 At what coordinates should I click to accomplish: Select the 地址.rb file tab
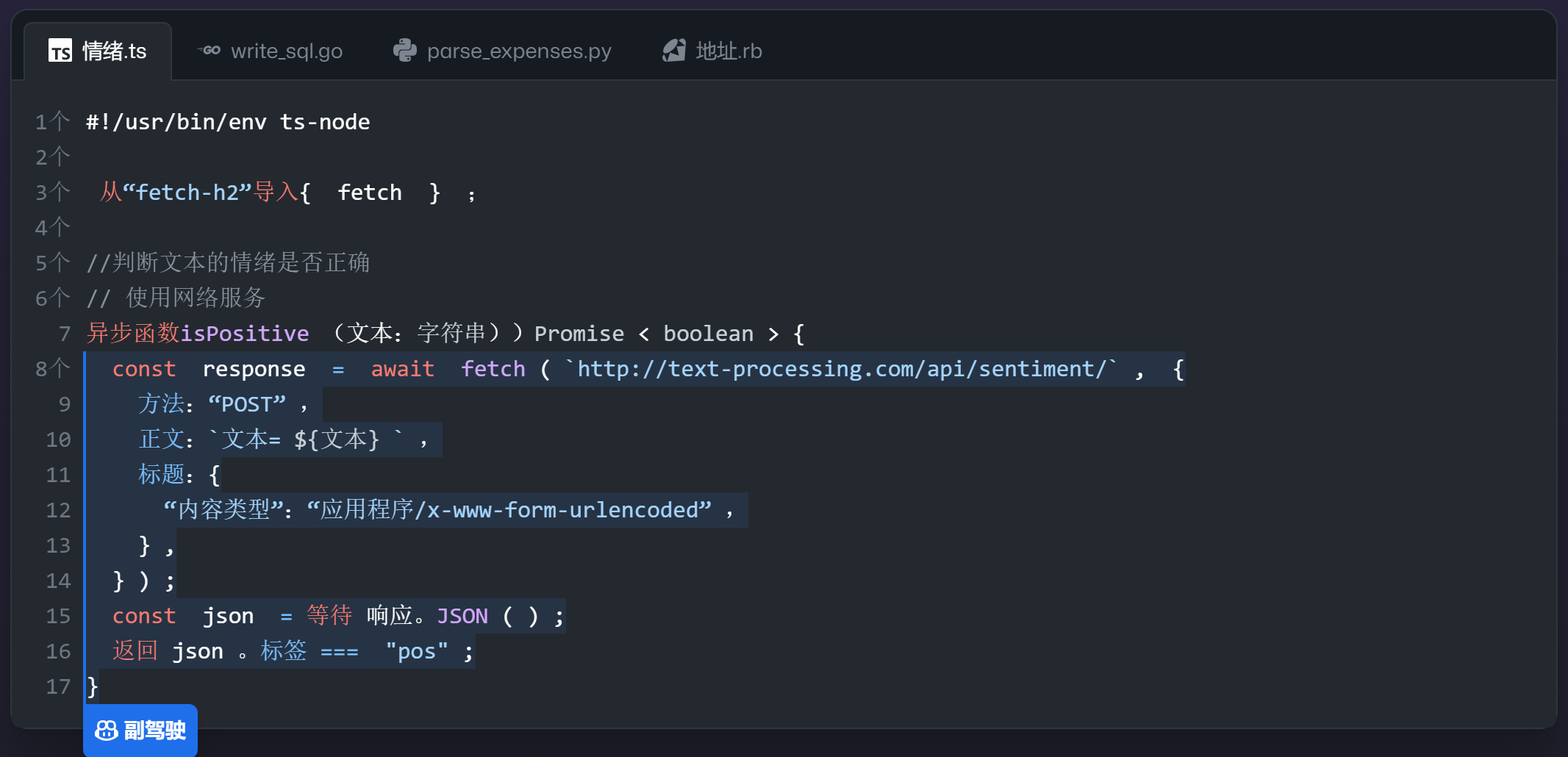(x=728, y=51)
